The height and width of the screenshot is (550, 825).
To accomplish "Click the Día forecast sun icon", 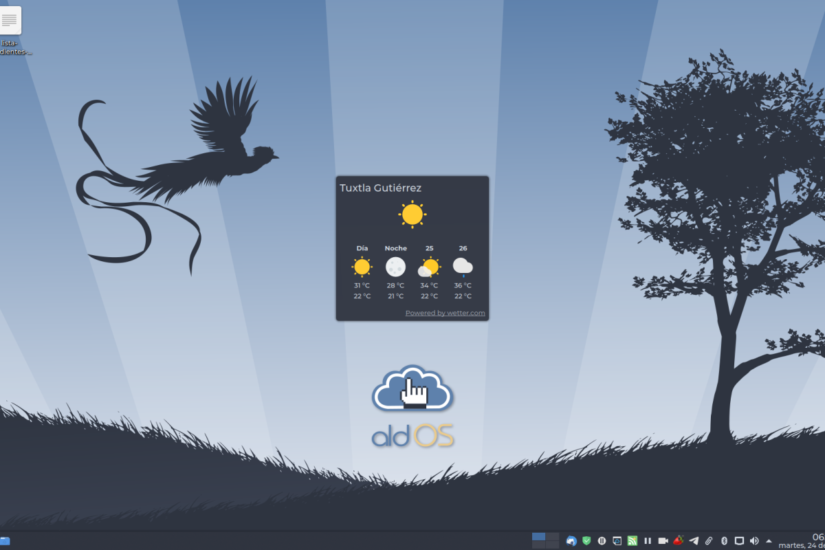I will tap(362, 267).
